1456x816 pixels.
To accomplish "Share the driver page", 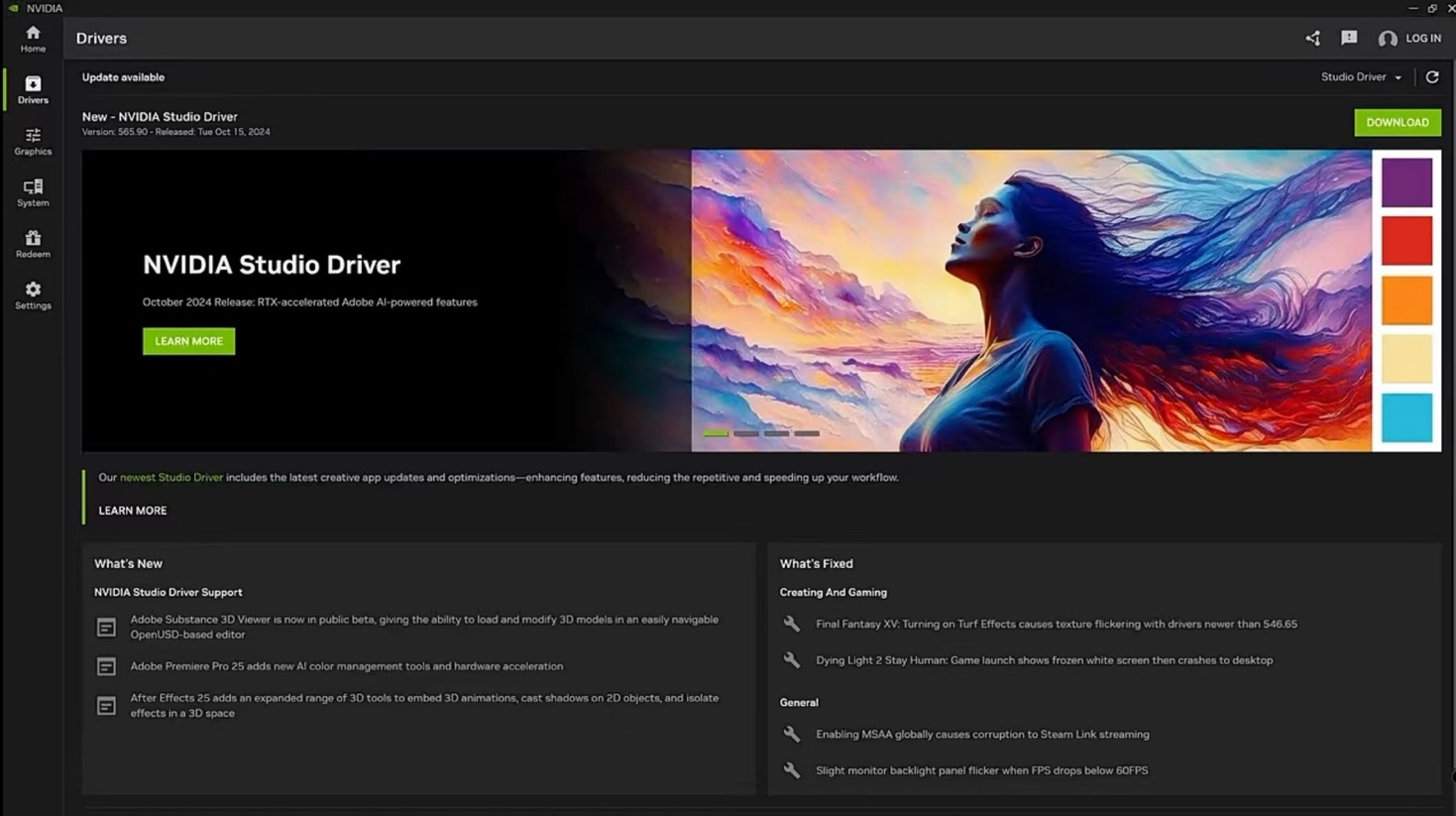I will click(x=1311, y=38).
